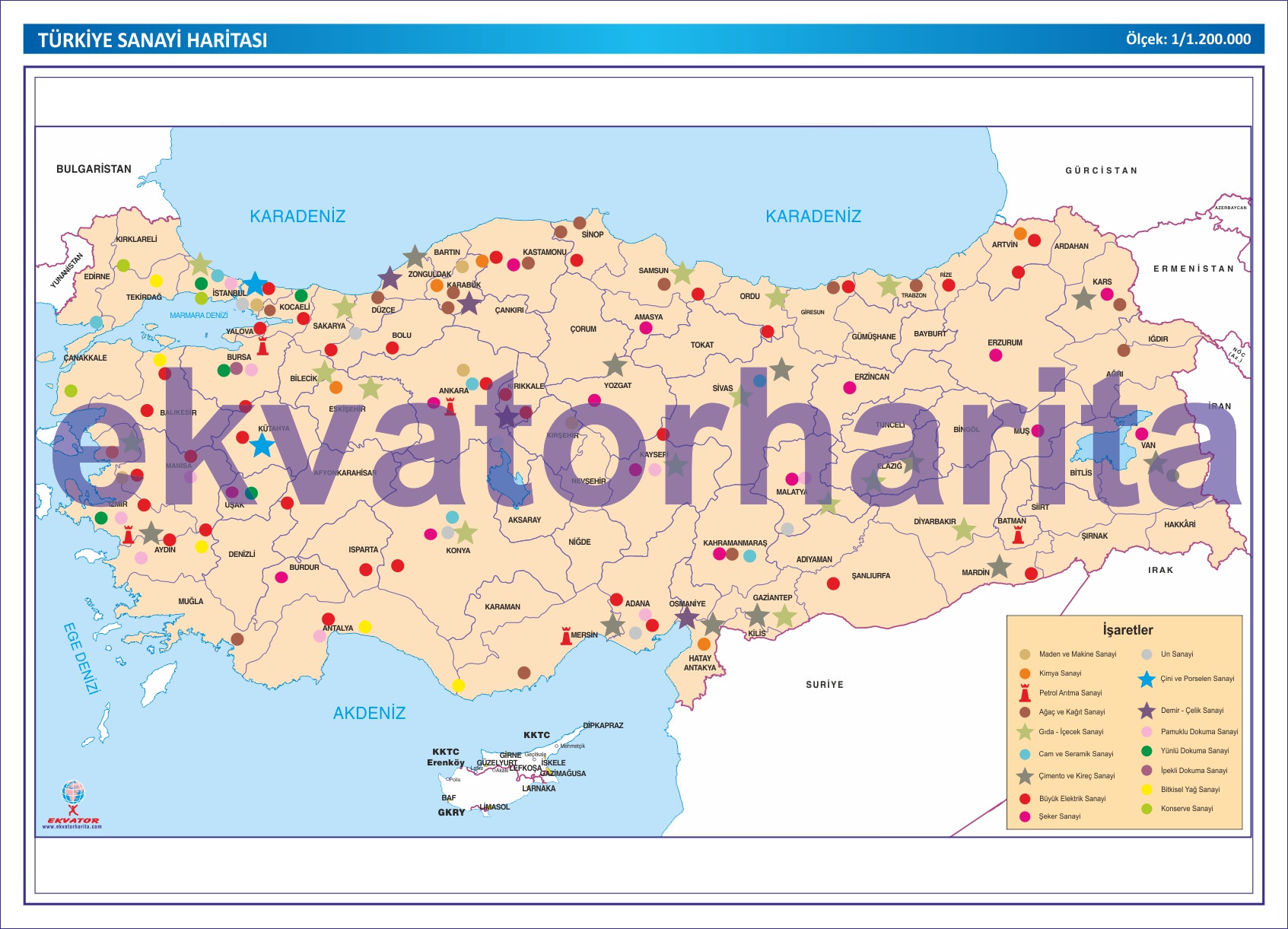This screenshot has height=929, width=1288.
Task: Click the ERZURUM province label
Action: (1005, 342)
